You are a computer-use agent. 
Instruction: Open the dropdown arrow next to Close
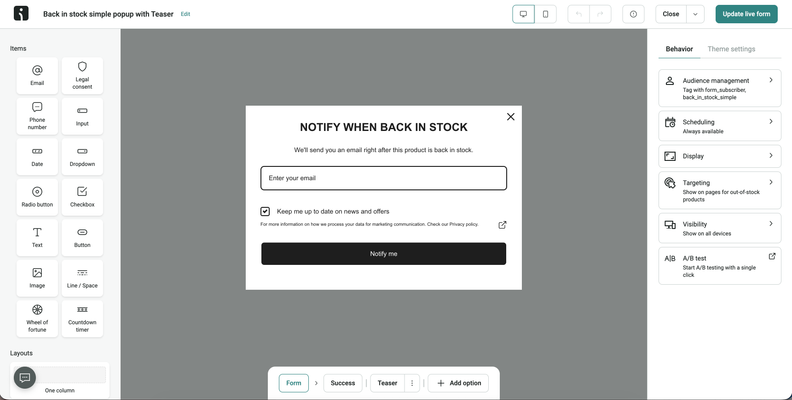(695, 14)
